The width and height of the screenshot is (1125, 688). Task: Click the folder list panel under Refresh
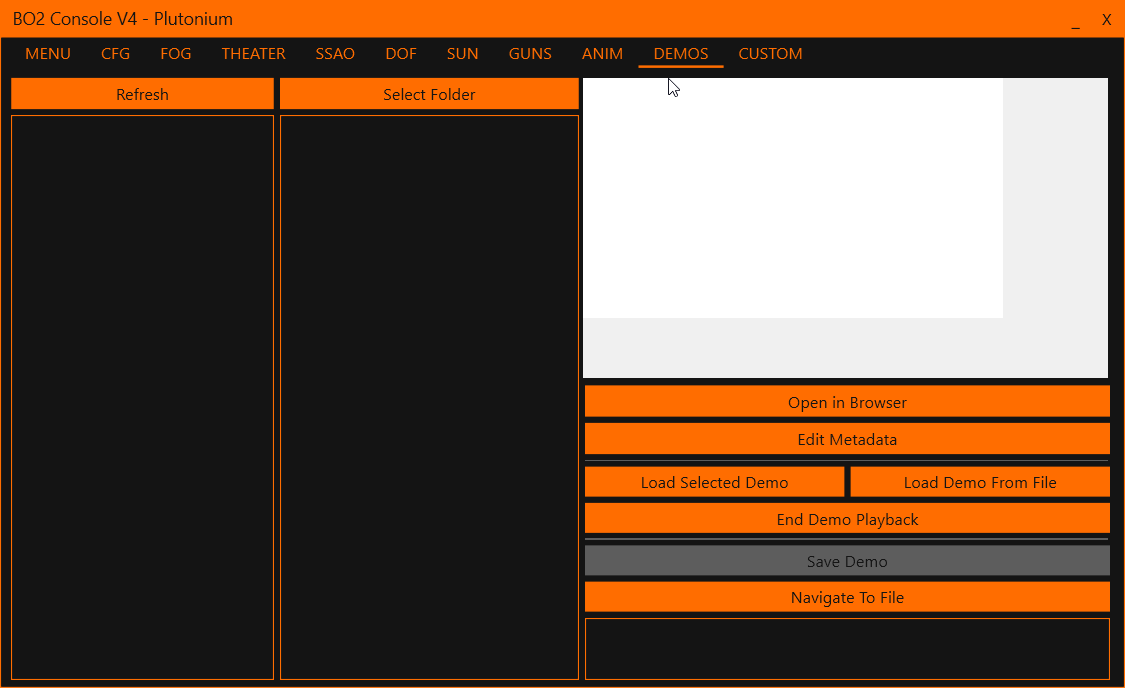click(142, 397)
